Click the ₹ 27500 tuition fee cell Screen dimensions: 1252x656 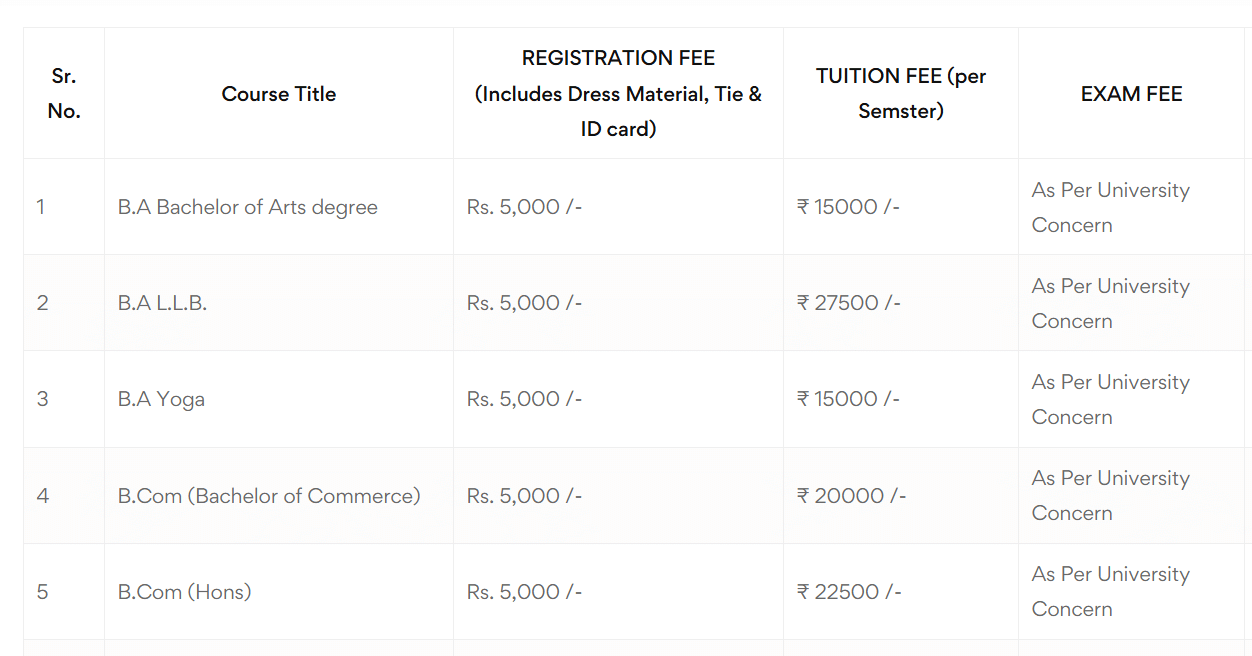(x=848, y=303)
